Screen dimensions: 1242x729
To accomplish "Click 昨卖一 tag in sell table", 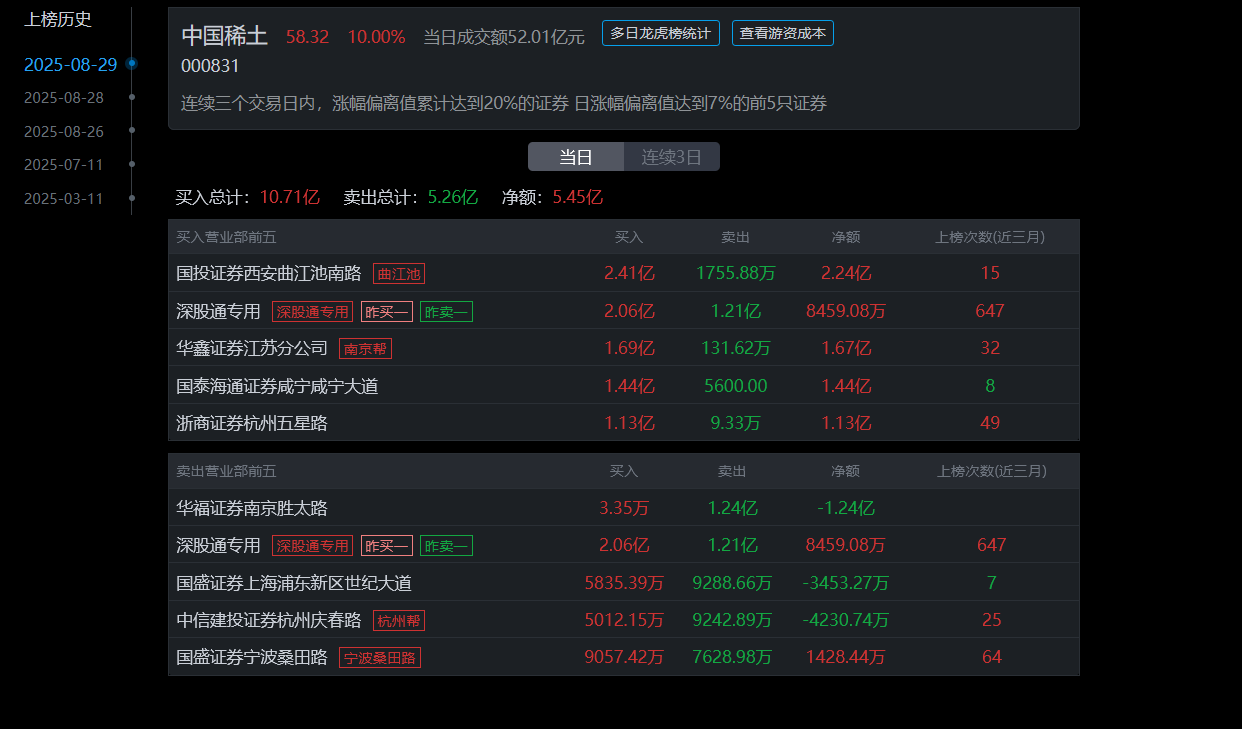I will [446, 545].
